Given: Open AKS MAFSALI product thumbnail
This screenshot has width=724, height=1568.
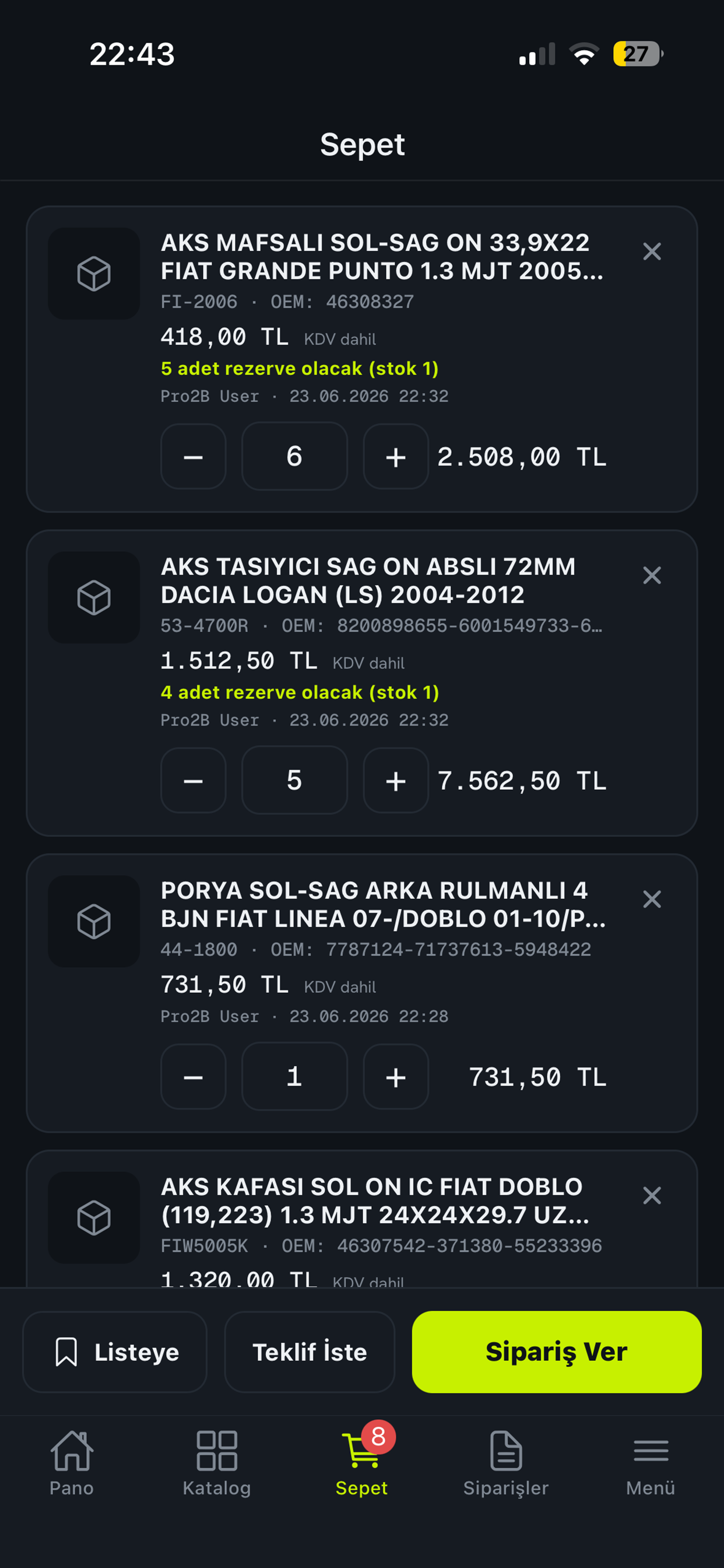Looking at the screenshot, I should point(94,274).
